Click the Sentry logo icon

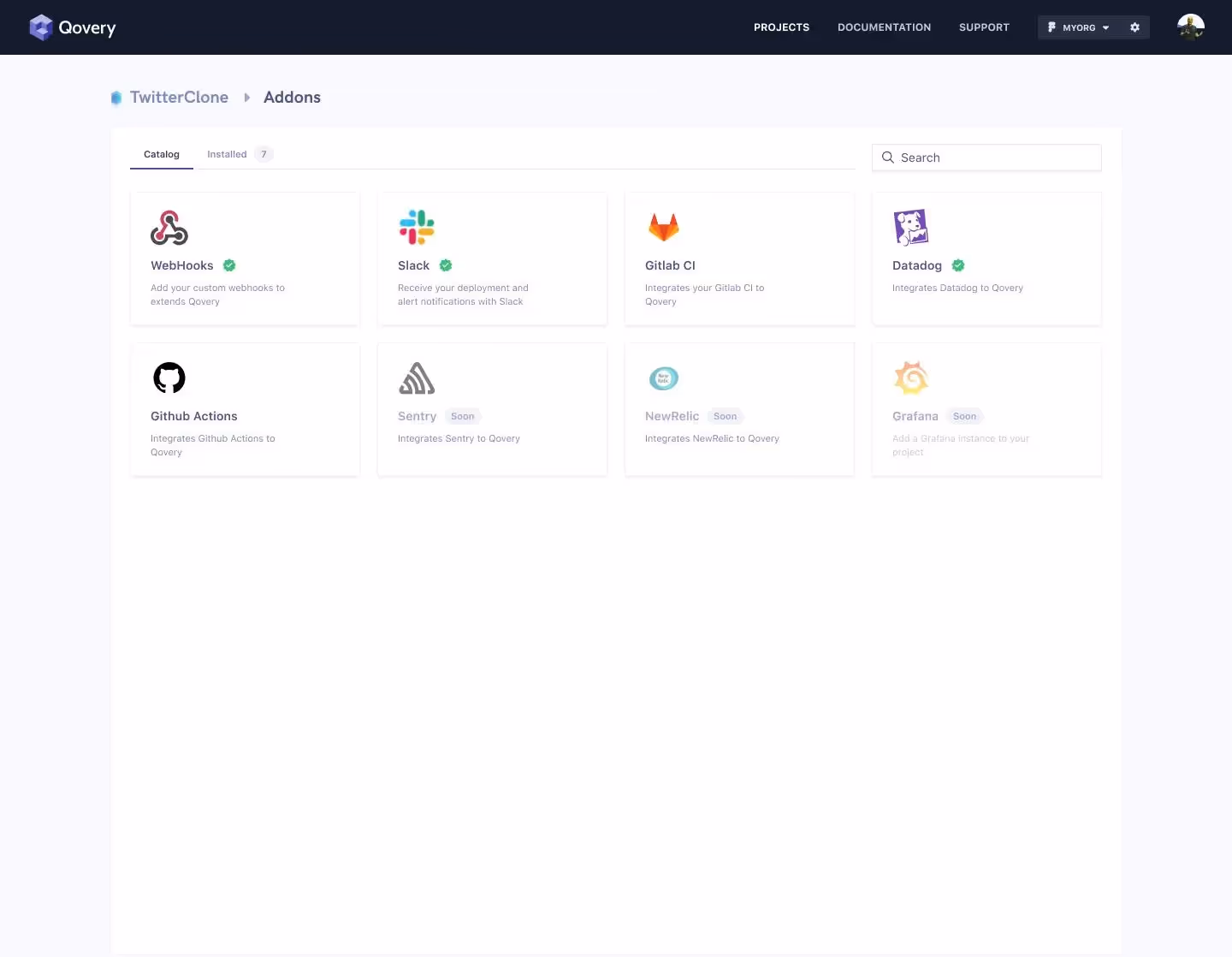coord(417,378)
